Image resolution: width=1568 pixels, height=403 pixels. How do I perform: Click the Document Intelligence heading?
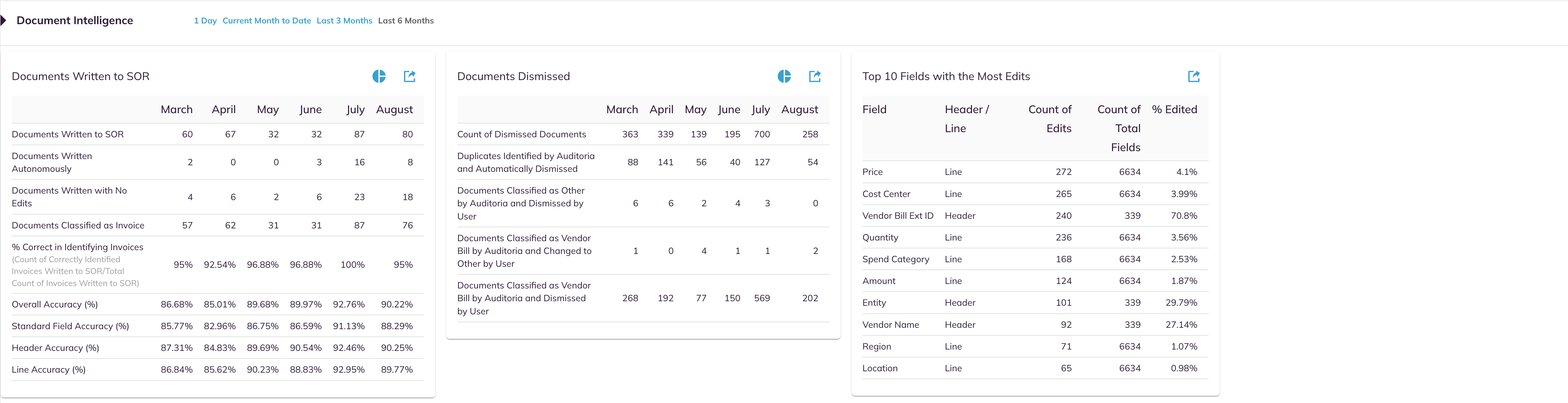(75, 20)
